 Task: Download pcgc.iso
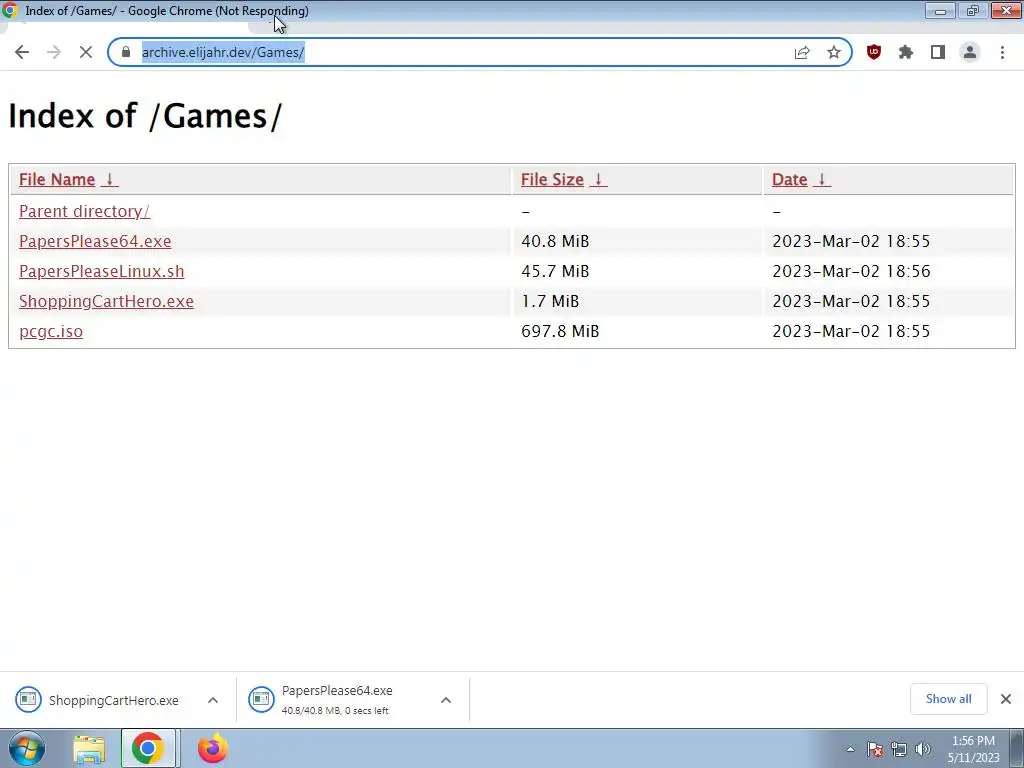pyautogui.click(x=51, y=332)
